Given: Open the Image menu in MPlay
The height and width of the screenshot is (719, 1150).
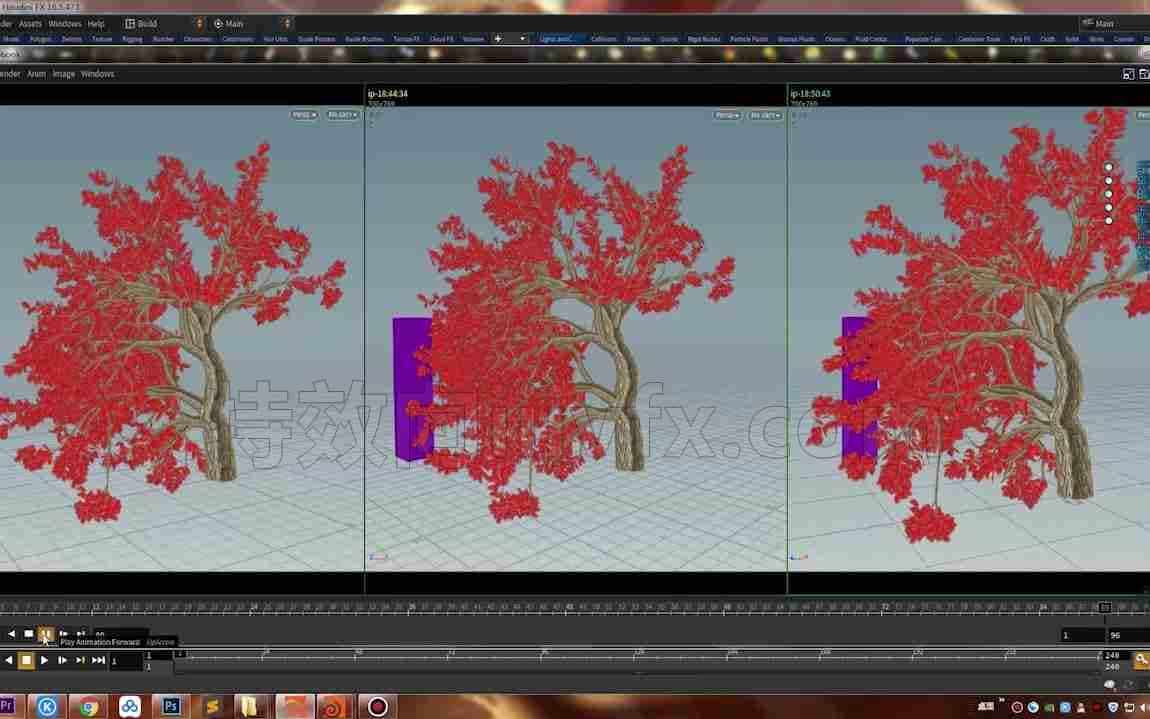Looking at the screenshot, I should [x=64, y=74].
